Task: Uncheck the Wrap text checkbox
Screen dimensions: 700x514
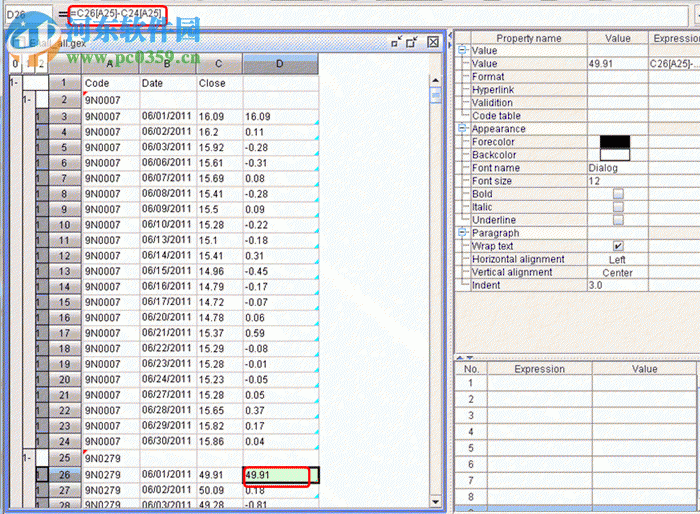Action: click(617, 246)
